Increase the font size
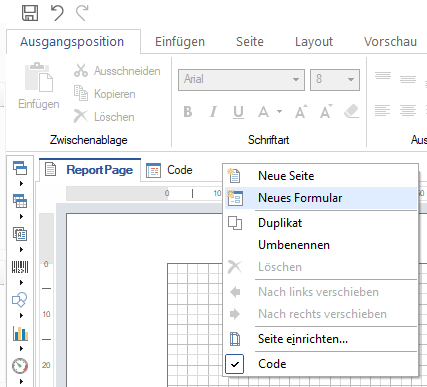 pos(301,111)
